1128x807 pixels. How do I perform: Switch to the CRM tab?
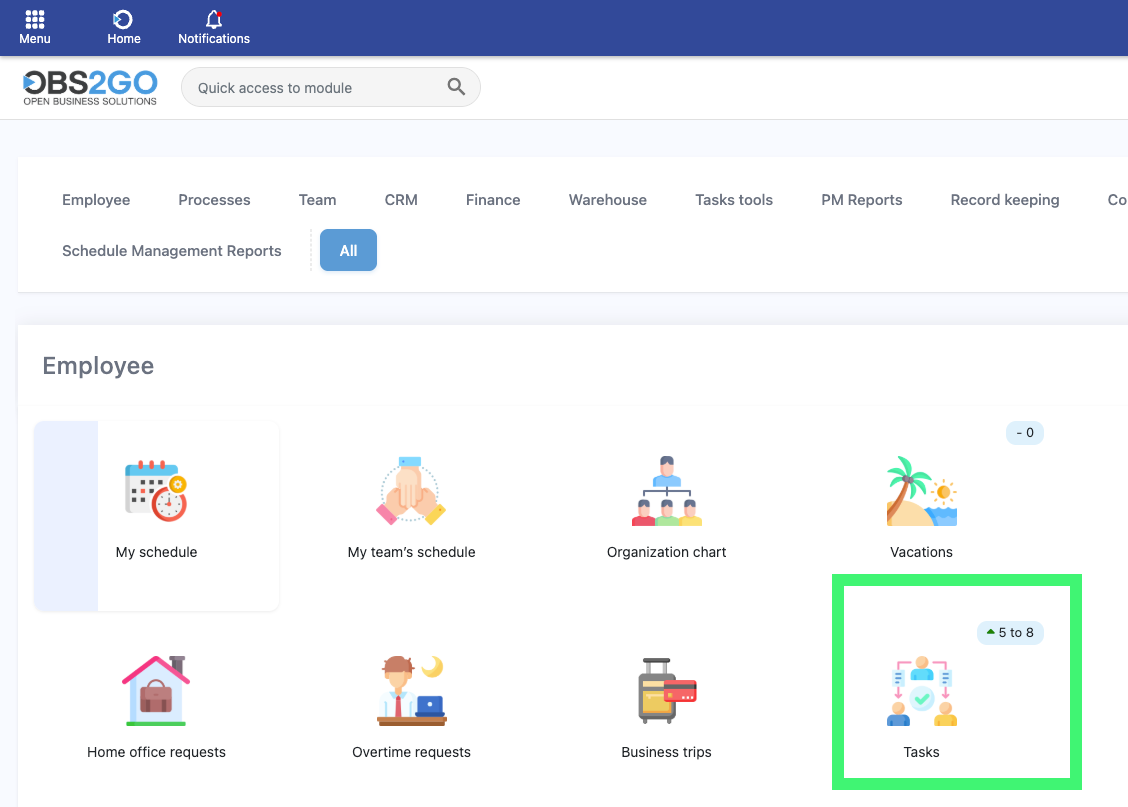(x=401, y=200)
